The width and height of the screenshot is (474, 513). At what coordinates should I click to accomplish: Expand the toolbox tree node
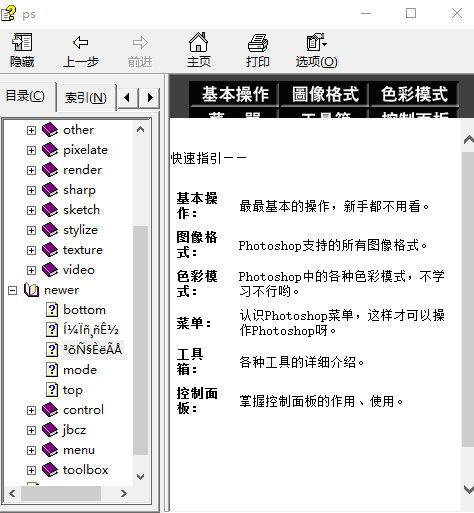tap(31, 470)
